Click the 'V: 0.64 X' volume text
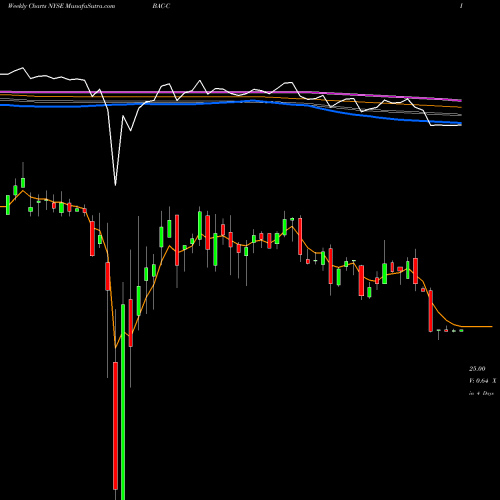 pyautogui.click(x=482, y=381)
